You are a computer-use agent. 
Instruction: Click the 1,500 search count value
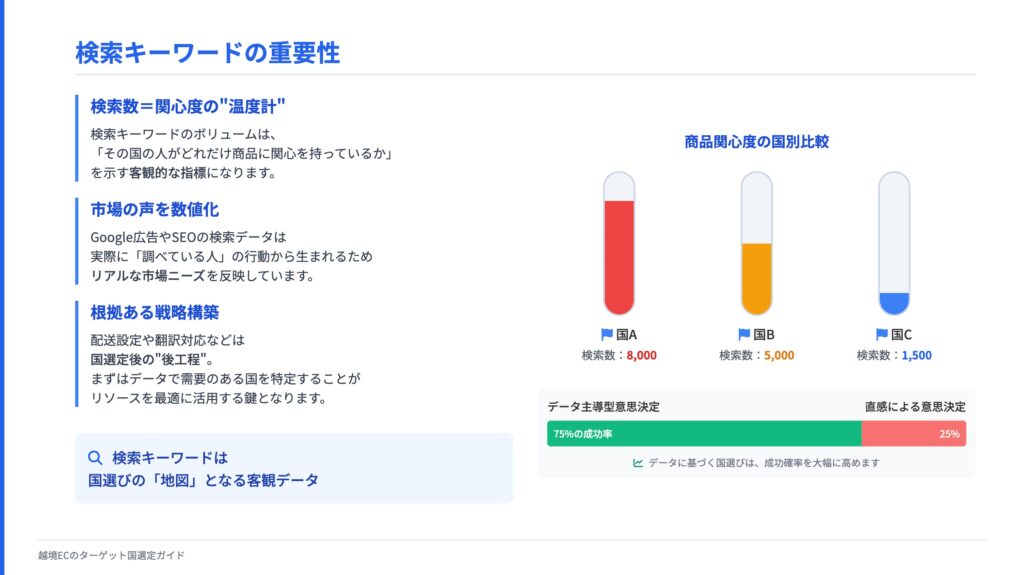[x=917, y=355]
